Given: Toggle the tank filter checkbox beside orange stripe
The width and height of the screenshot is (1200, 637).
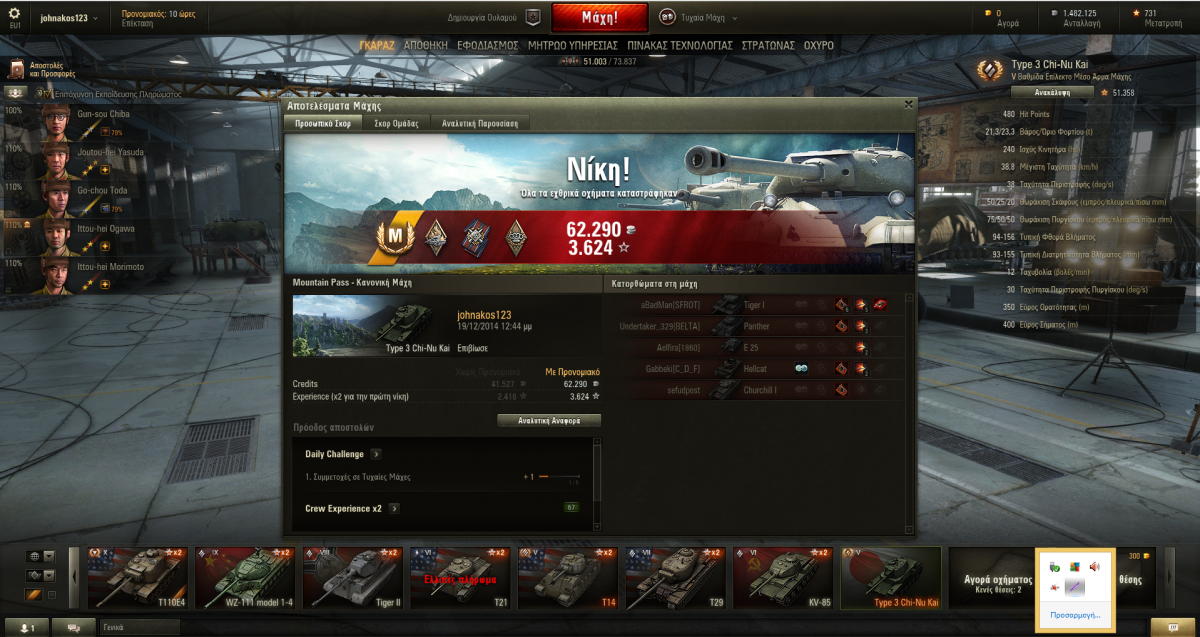Looking at the screenshot, I should click(x=52, y=595).
